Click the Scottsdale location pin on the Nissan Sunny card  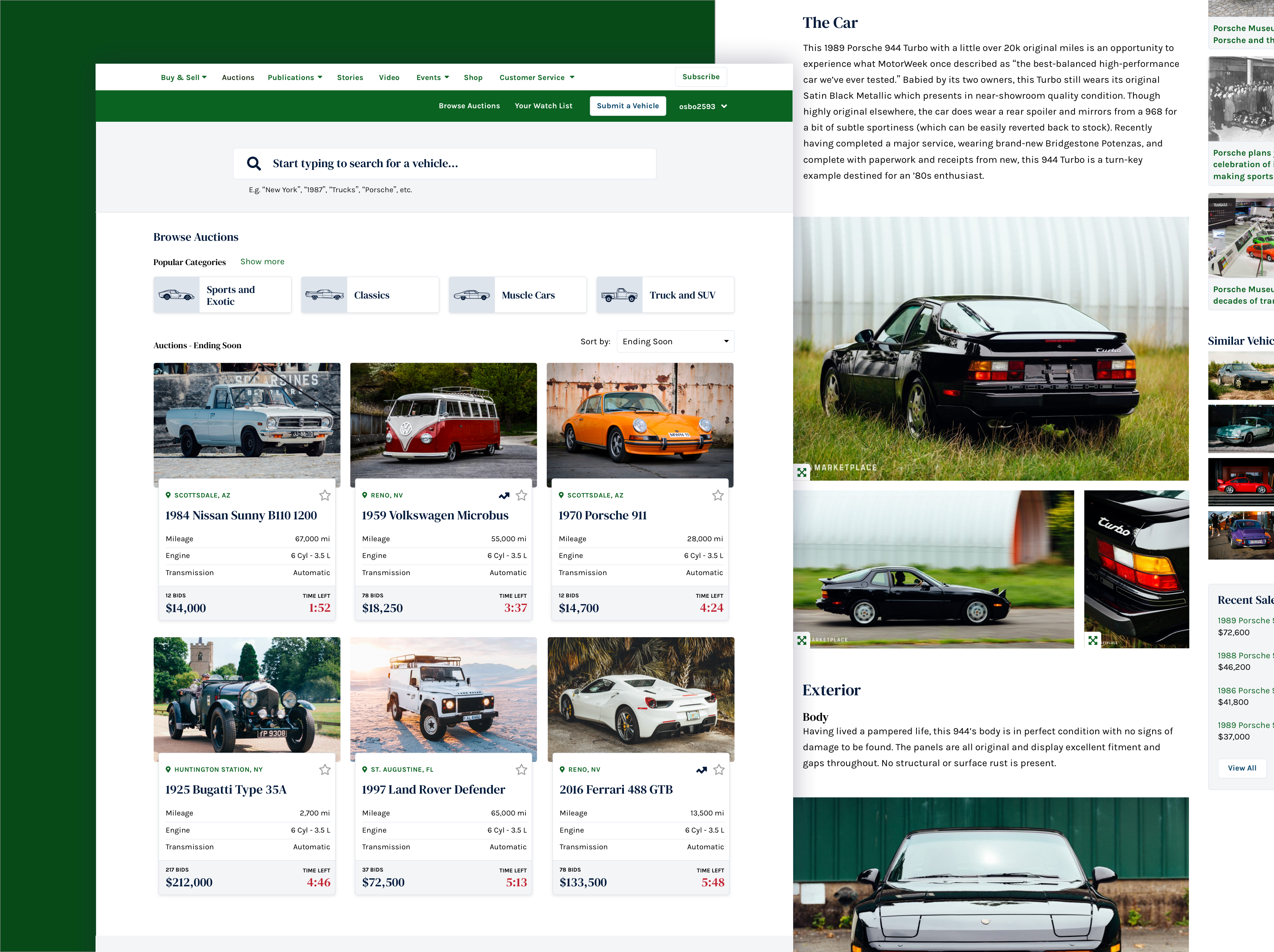[168, 495]
